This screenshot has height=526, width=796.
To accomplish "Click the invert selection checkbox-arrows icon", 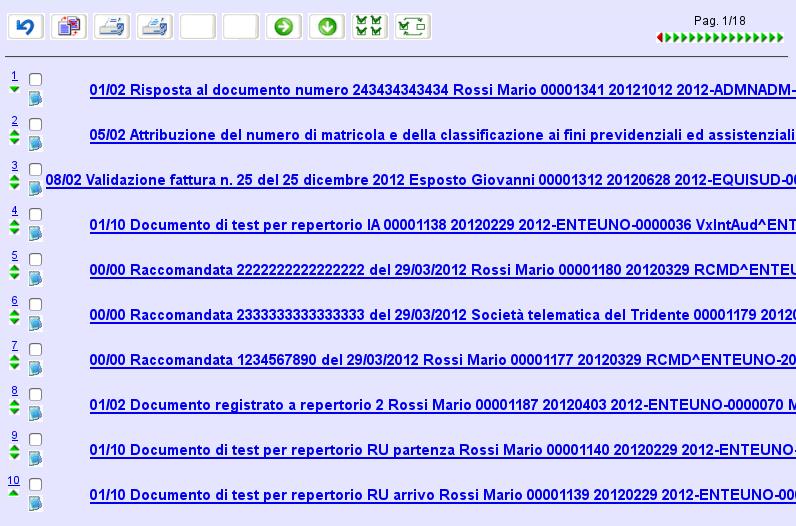I will (x=413, y=26).
